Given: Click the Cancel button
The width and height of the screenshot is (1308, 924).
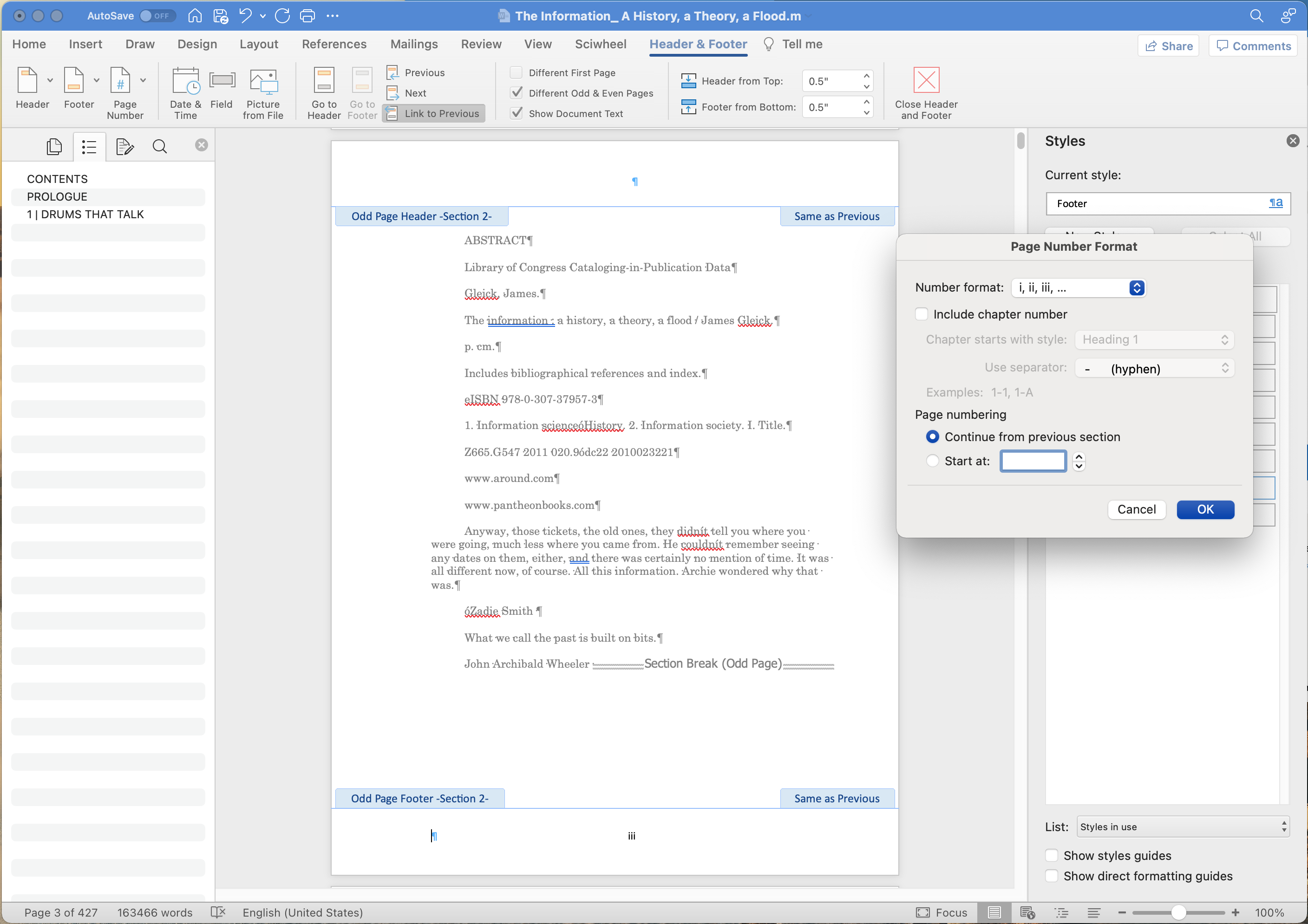Looking at the screenshot, I should 1136,509.
